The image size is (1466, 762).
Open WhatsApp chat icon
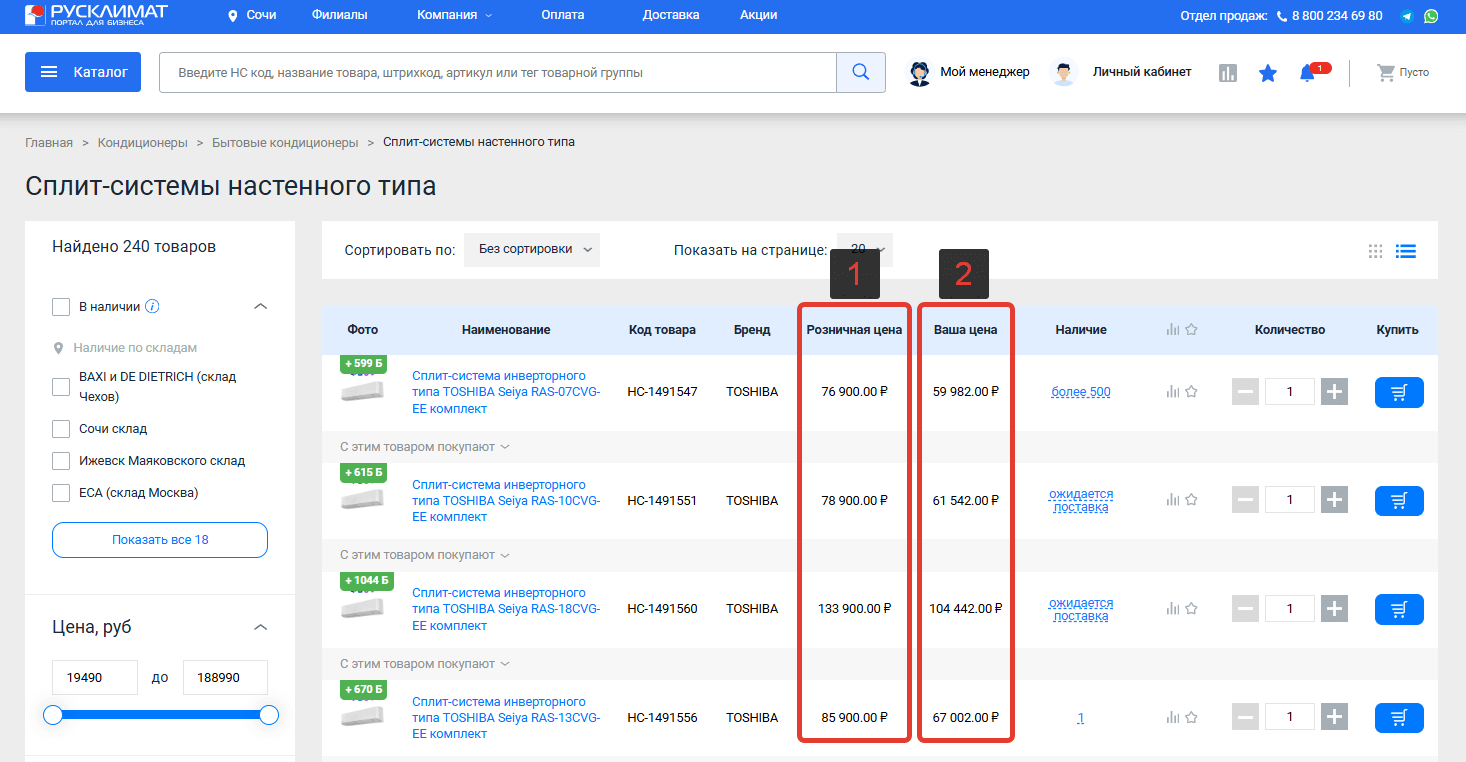pos(1432,16)
